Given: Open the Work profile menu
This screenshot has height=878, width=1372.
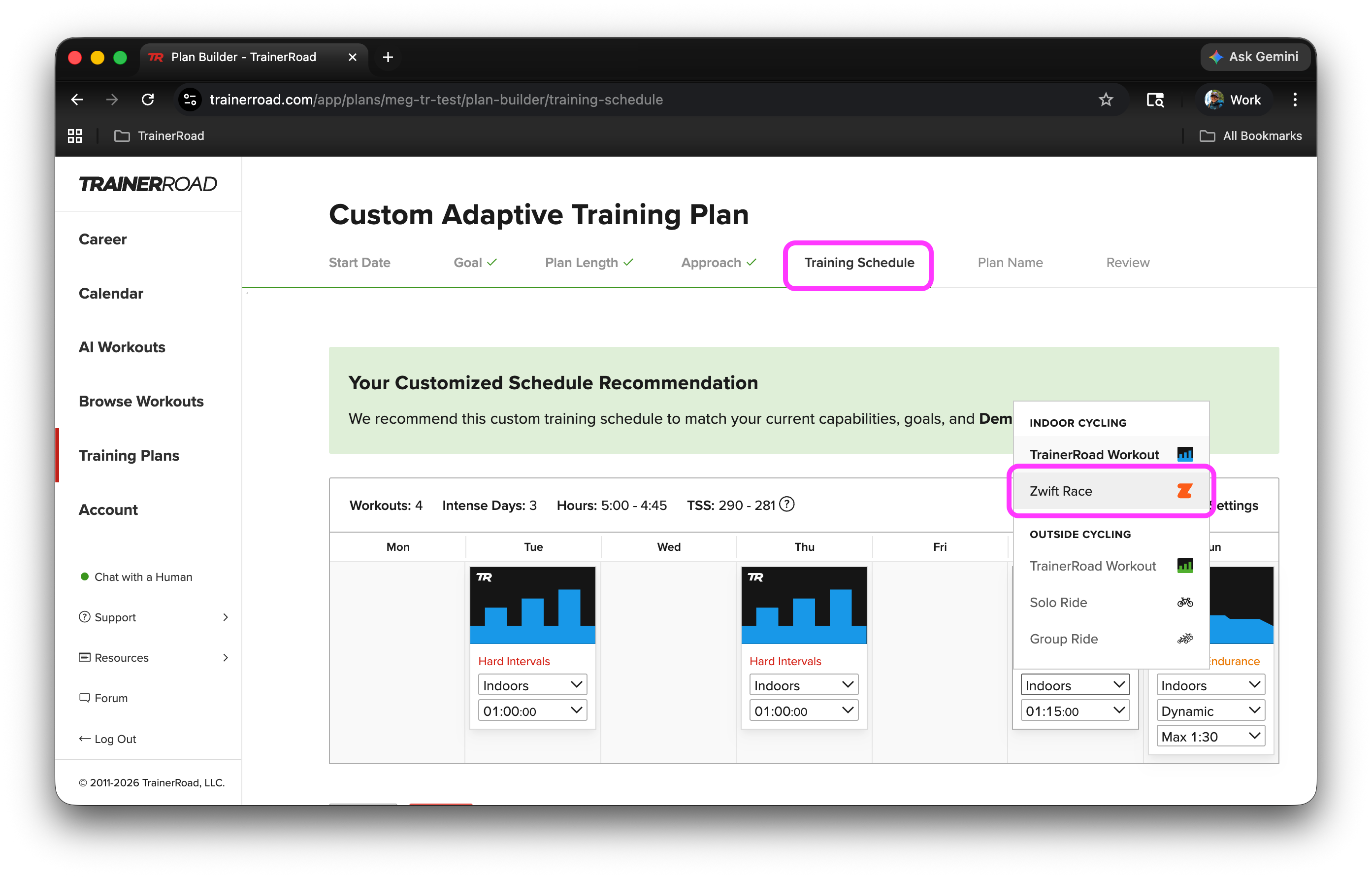Looking at the screenshot, I should click(x=1233, y=100).
